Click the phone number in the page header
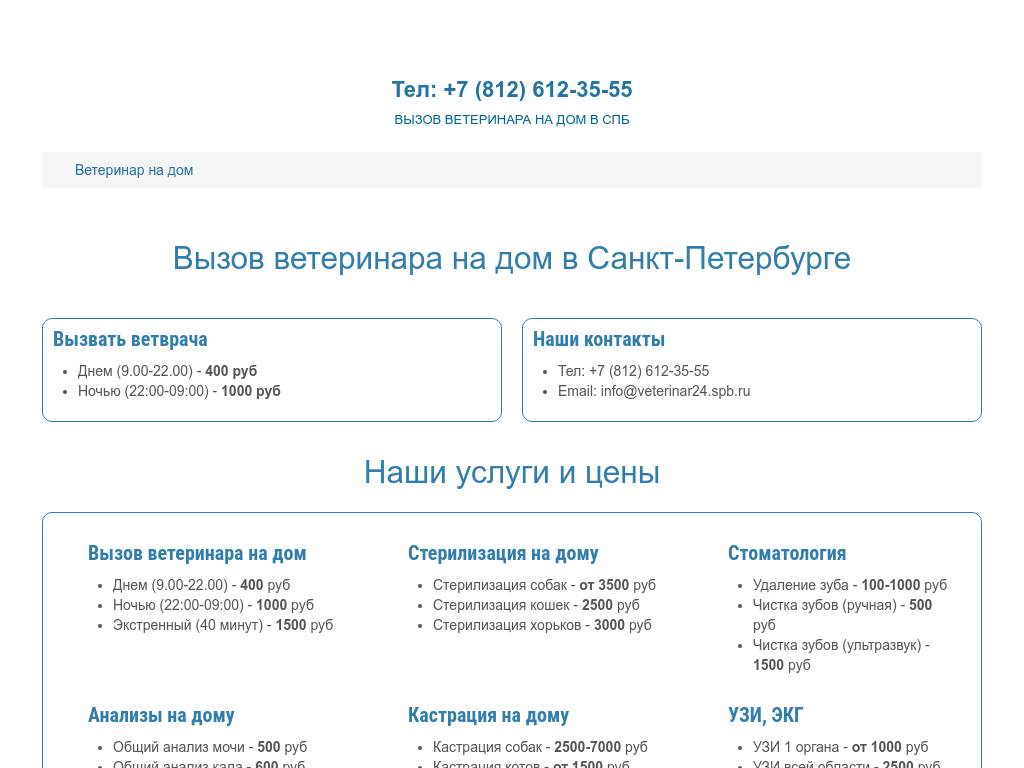Screen dimensions: 1024x768 tap(511, 89)
